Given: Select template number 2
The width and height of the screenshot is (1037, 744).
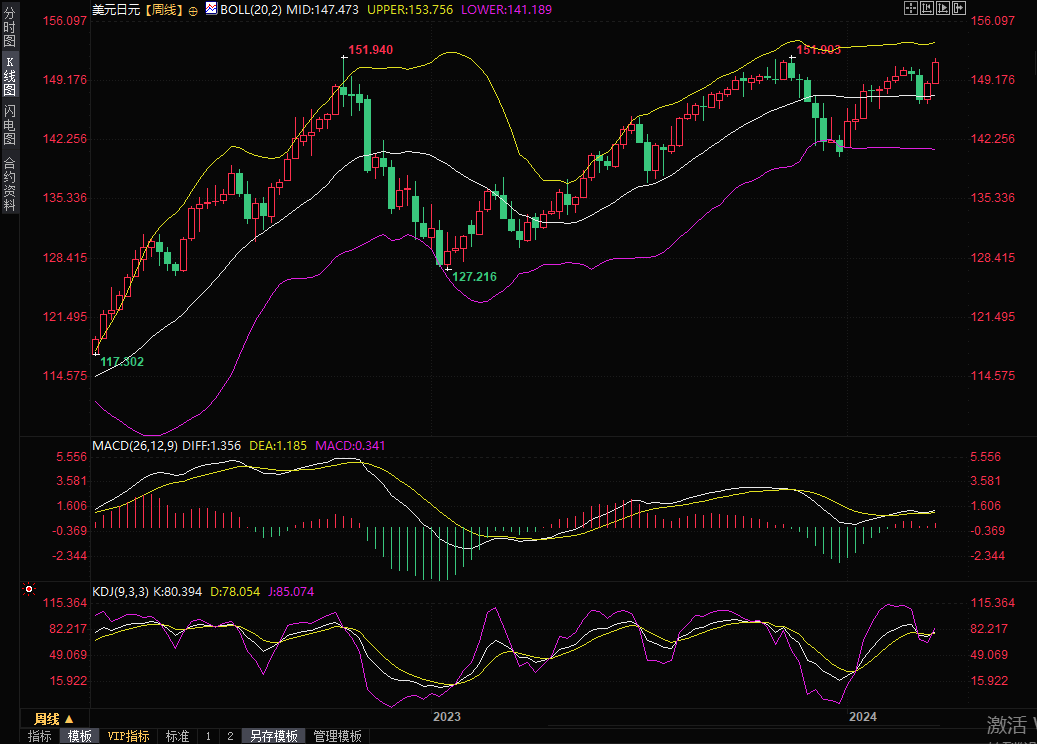Looking at the screenshot, I should point(230,736).
